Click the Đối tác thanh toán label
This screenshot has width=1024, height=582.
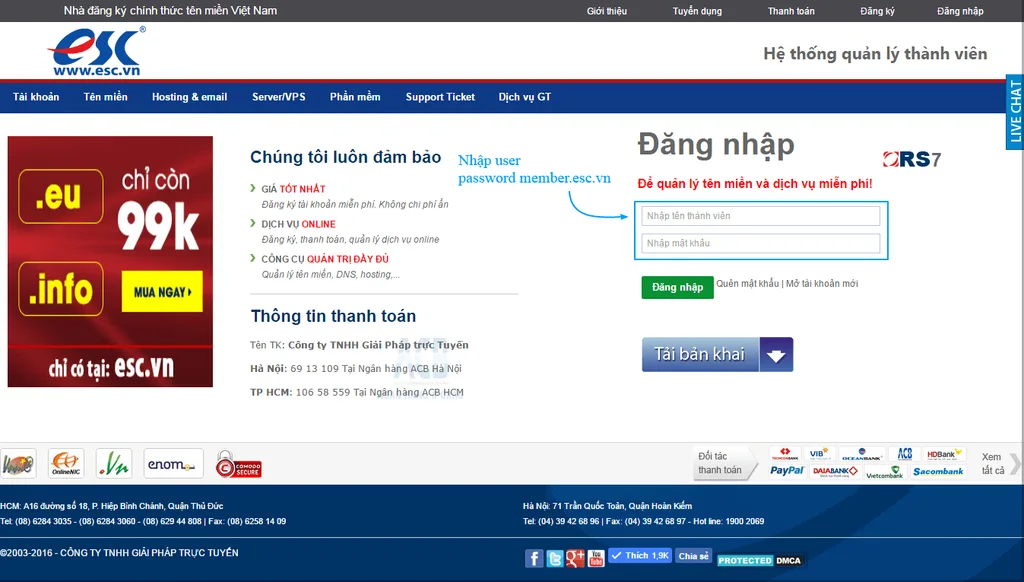click(720, 463)
